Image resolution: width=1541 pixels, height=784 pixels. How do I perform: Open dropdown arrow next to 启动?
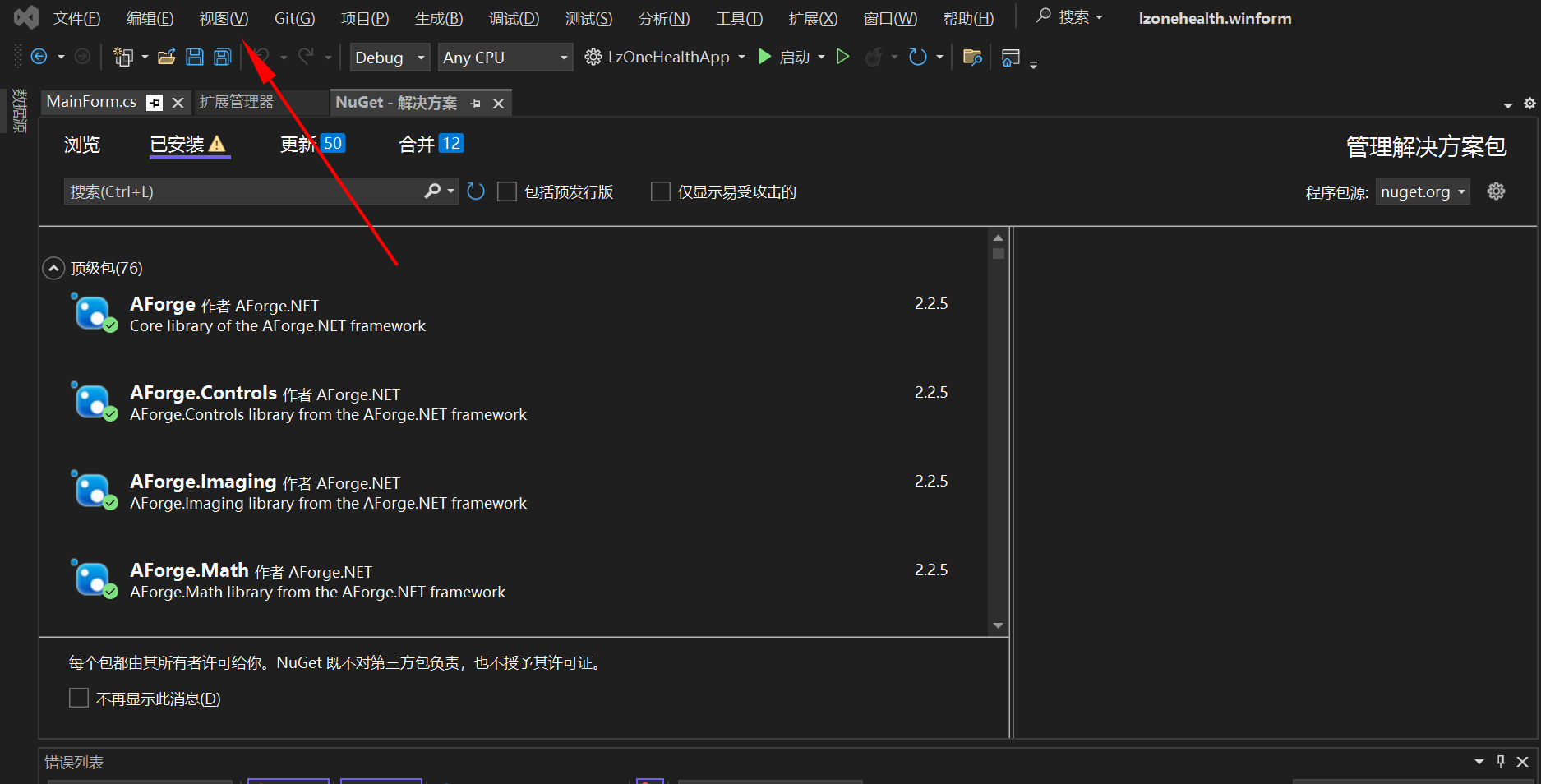[x=821, y=57]
